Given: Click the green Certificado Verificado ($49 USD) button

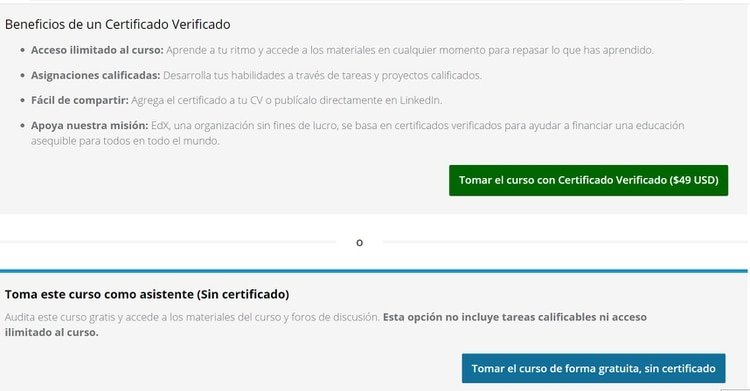Looking at the screenshot, I should pos(588,180).
